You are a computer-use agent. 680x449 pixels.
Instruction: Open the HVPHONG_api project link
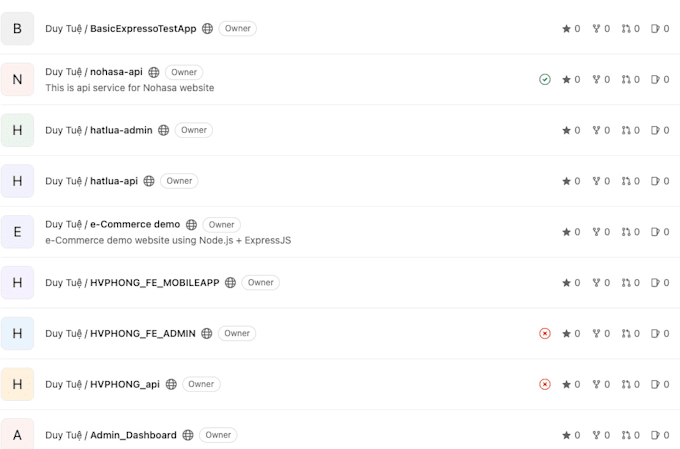tap(124, 384)
